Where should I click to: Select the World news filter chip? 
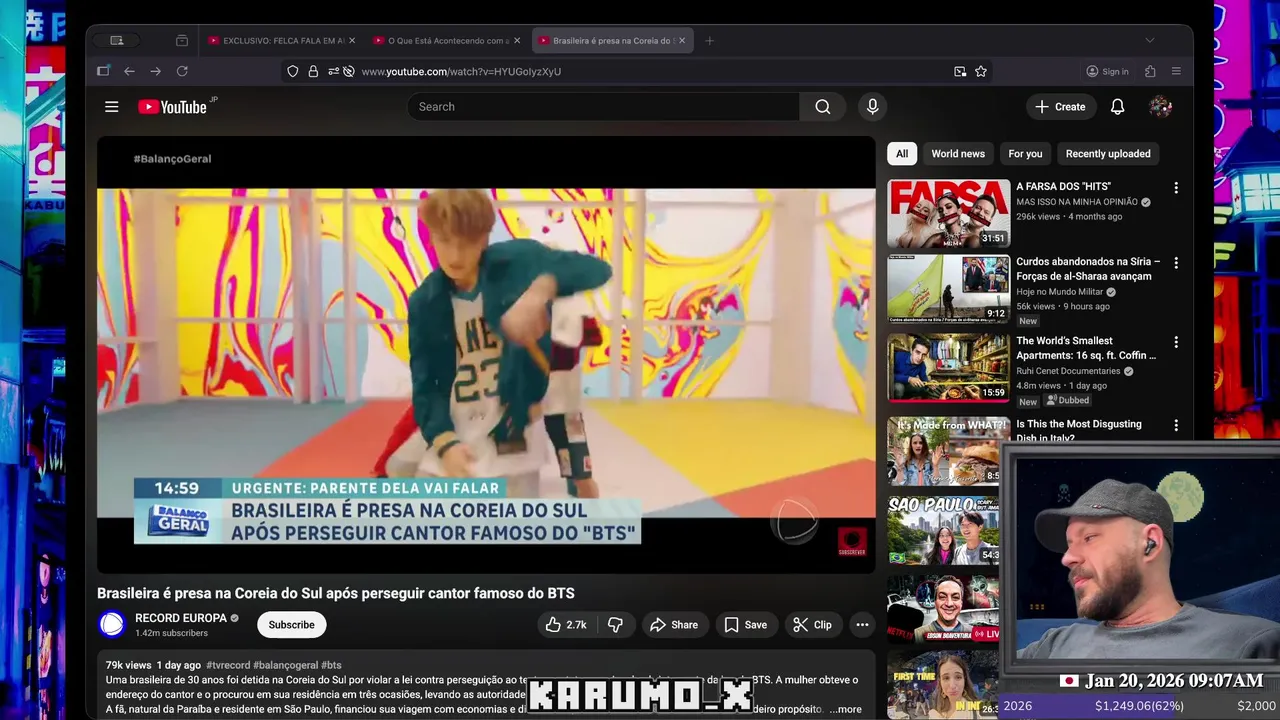pyautogui.click(x=958, y=154)
